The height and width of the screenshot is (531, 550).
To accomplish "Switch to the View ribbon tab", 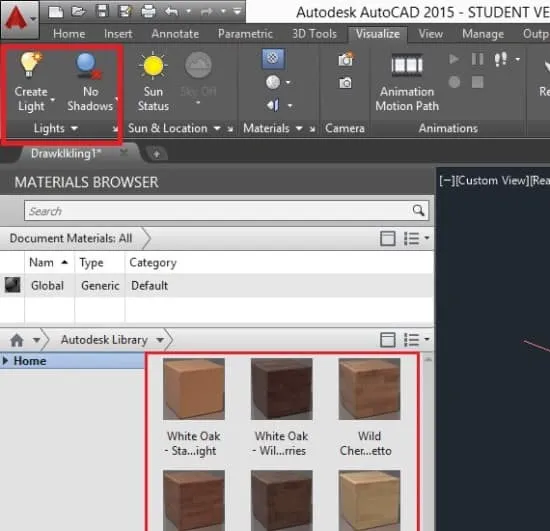I will tap(430, 34).
